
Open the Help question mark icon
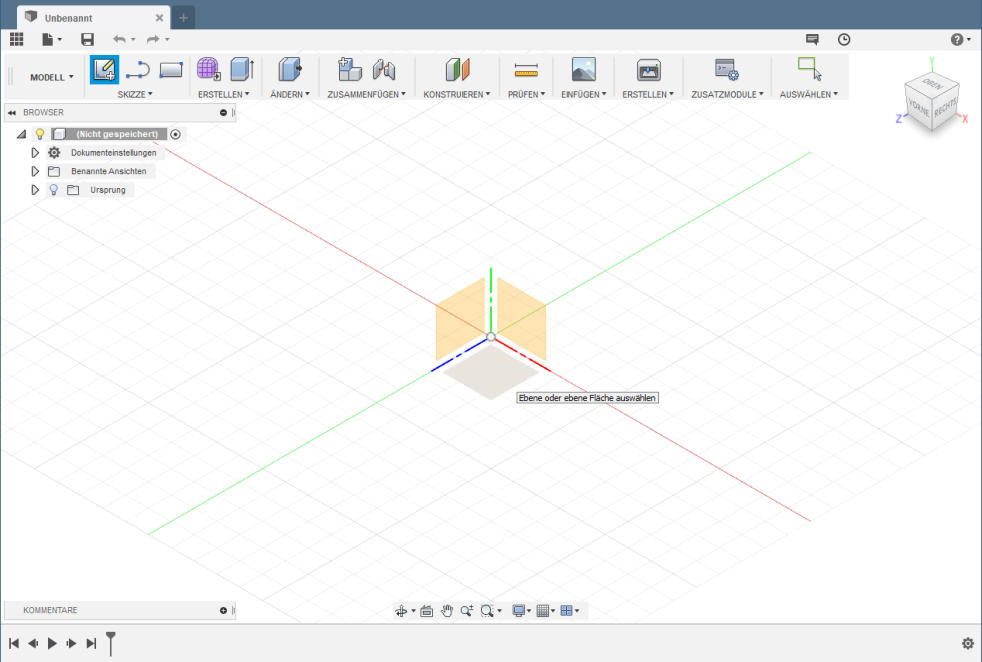[957, 39]
